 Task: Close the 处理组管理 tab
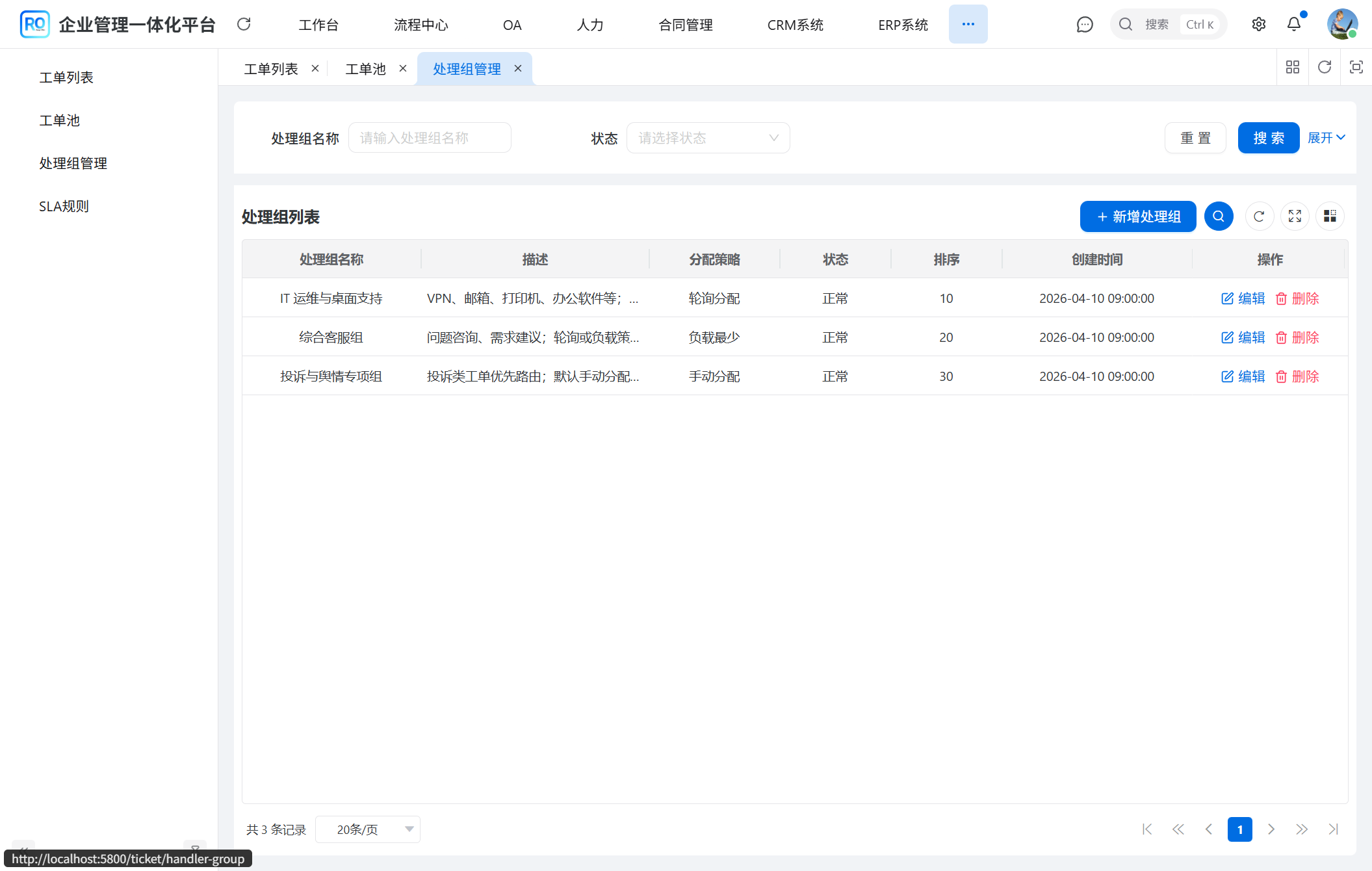pyautogui.click(x=518, y=68)
